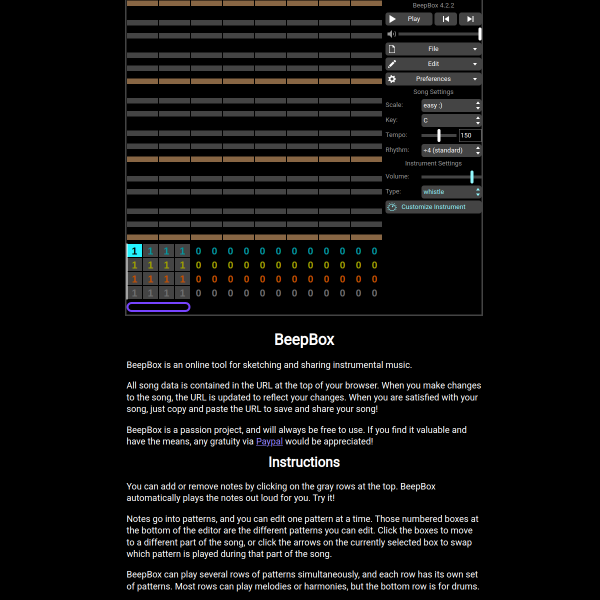Screen dimensions: 600x600
Task: Open the Rhythm dropdown
Action: [x=451, y=150]
